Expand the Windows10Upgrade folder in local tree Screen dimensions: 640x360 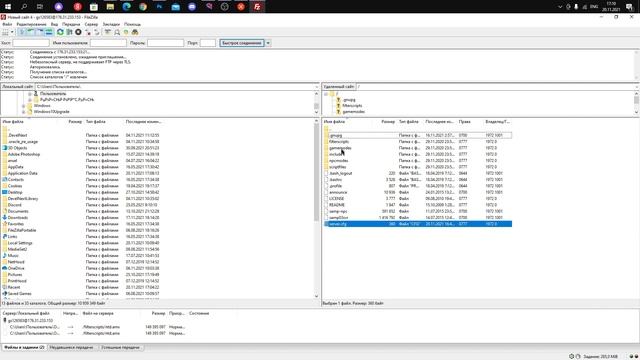[24, 111]
